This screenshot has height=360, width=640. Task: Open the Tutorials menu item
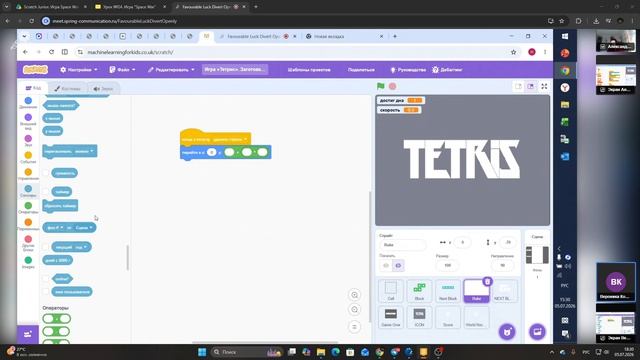pos(407,70)
